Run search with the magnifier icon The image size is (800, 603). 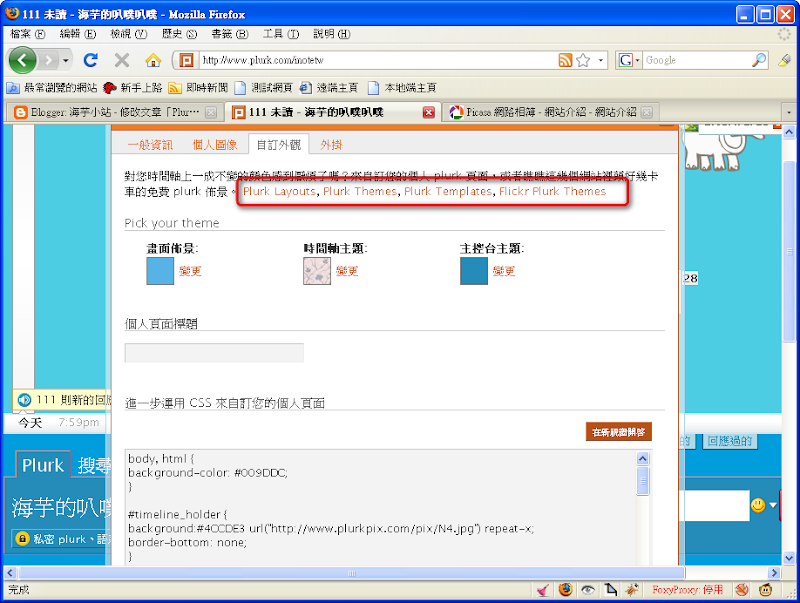tap(759, 60)
